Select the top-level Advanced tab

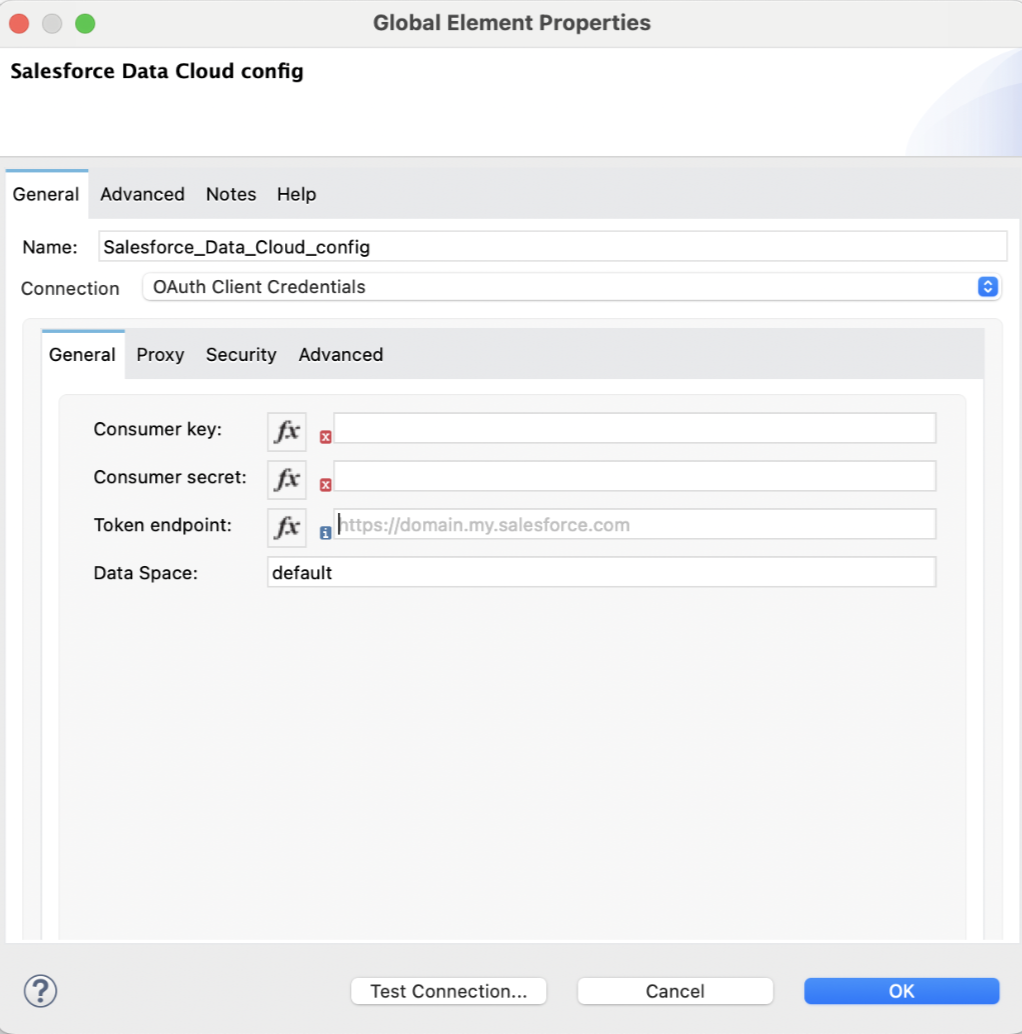(x=142, y=194)
